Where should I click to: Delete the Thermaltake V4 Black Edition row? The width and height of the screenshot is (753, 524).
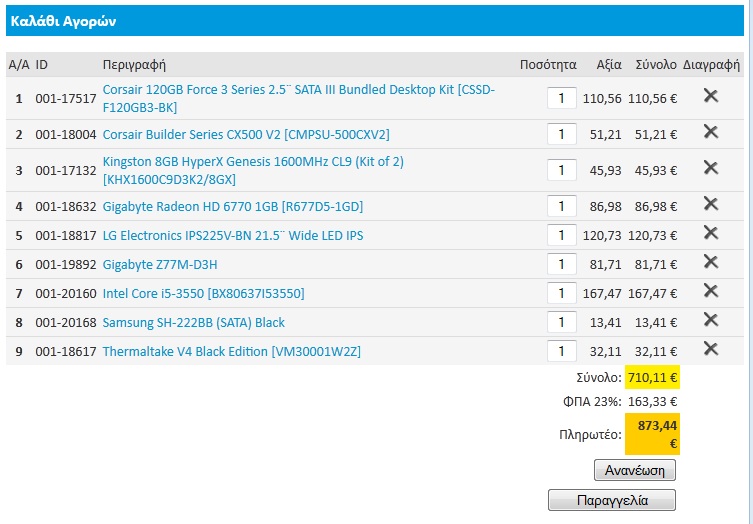pyautogui.click(x=711, y=349)
